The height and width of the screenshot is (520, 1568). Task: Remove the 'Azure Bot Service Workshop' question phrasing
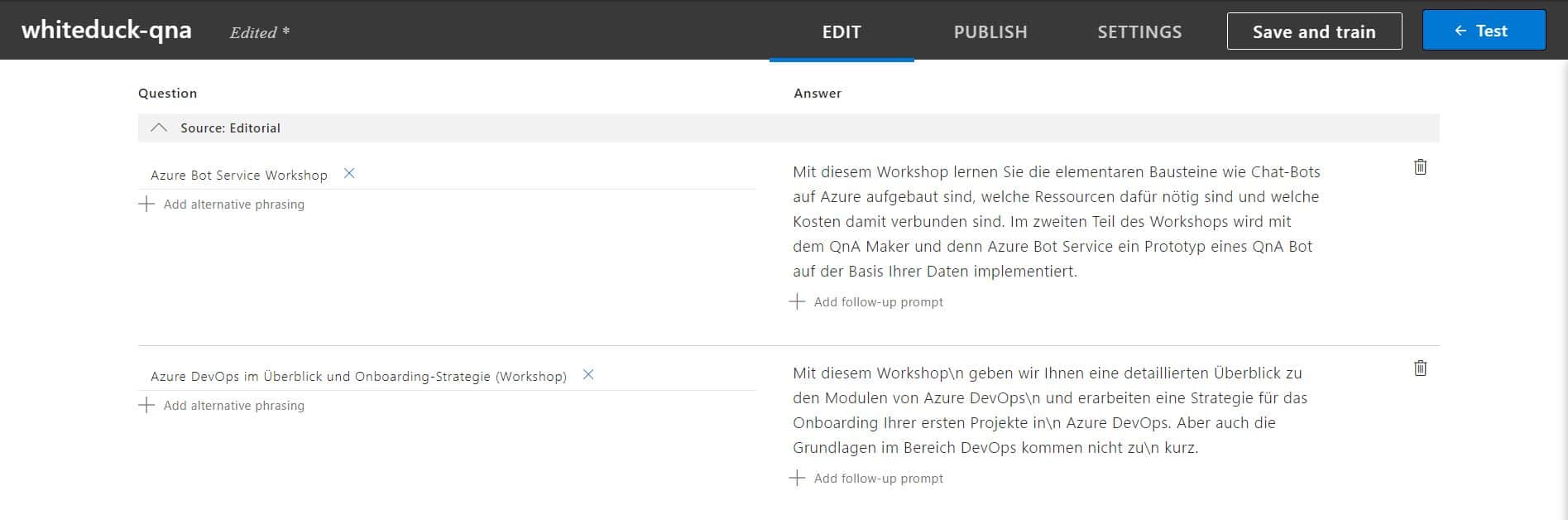tap(349, 173)
